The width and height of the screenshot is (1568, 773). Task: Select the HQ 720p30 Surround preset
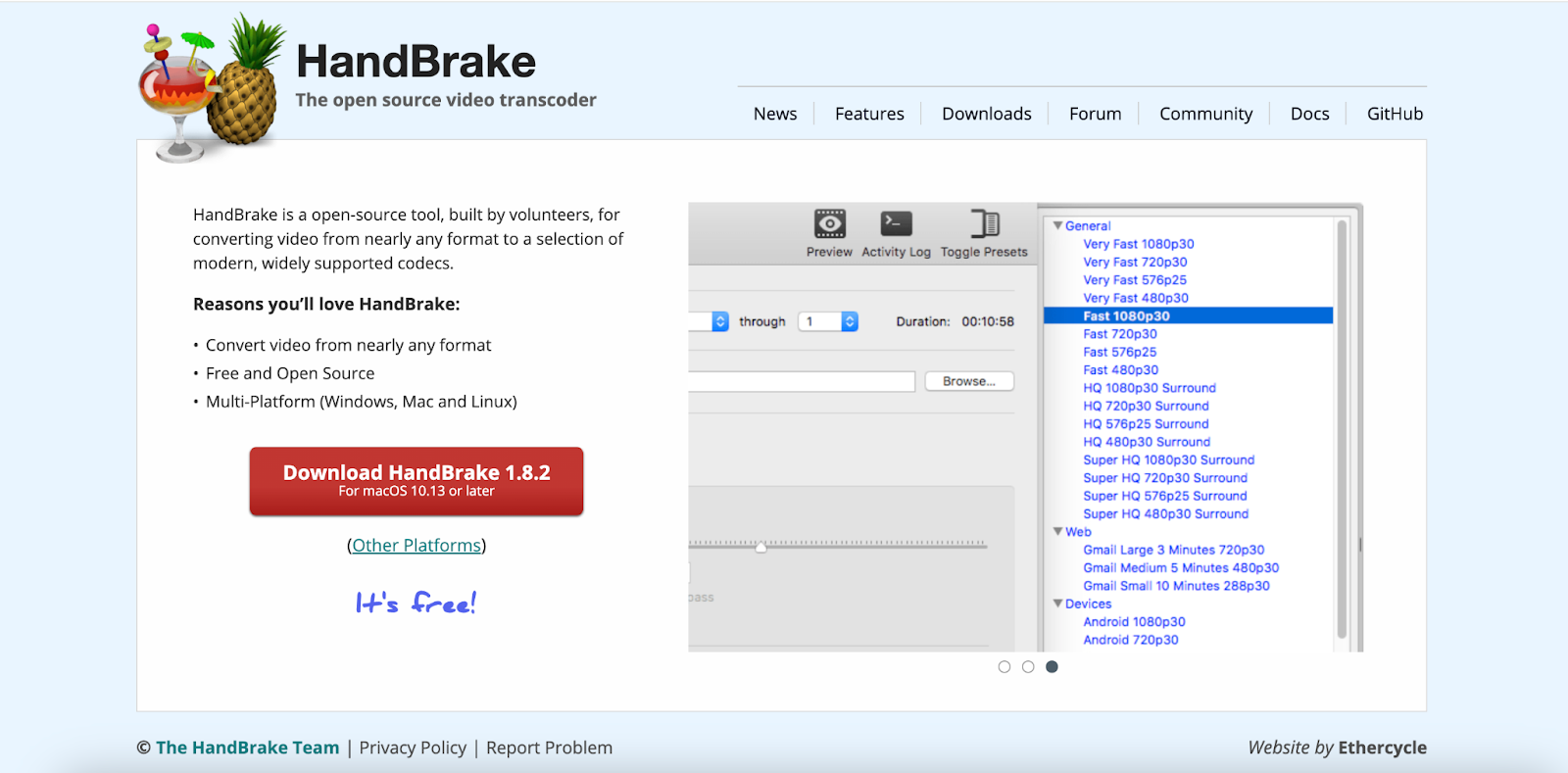[1147, 406]
